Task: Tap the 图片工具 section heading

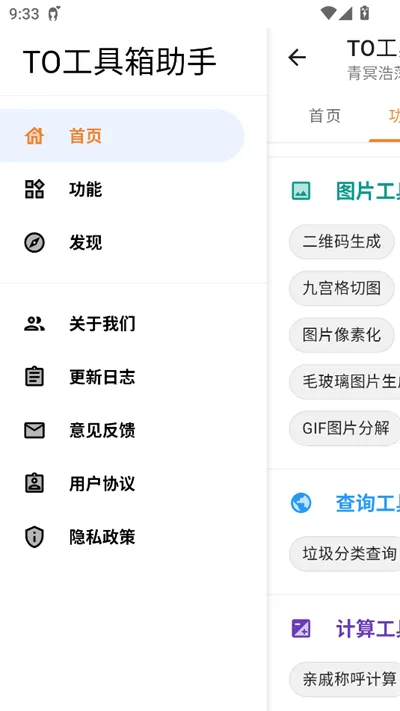Action: [x=368, y=191]
